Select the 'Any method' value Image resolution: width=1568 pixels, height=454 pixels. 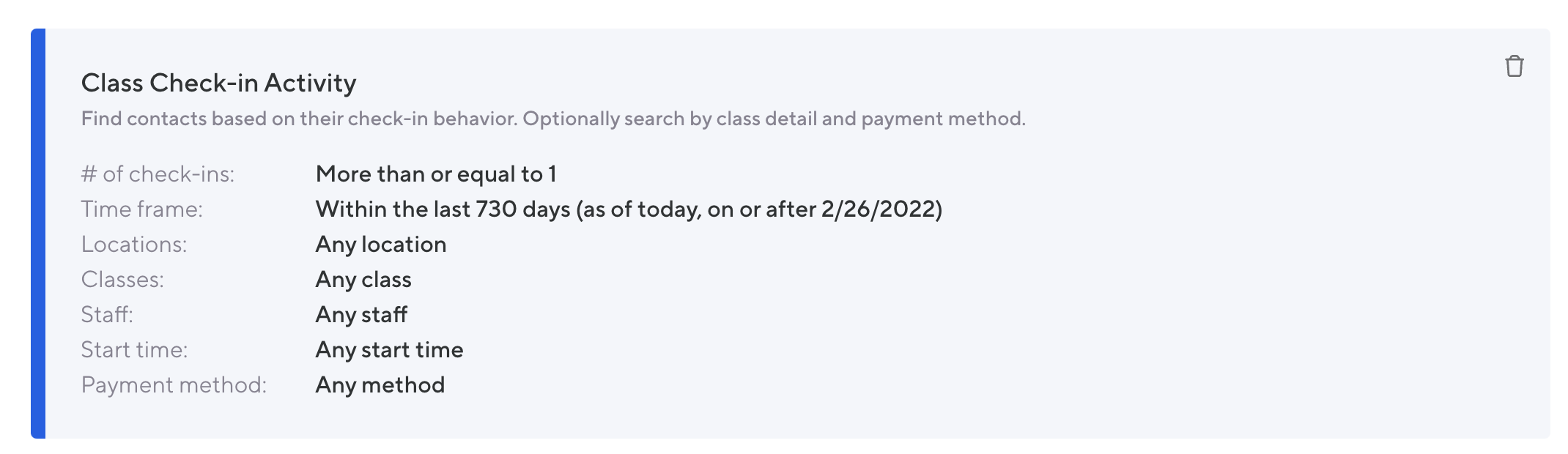[x=380, y=385]
